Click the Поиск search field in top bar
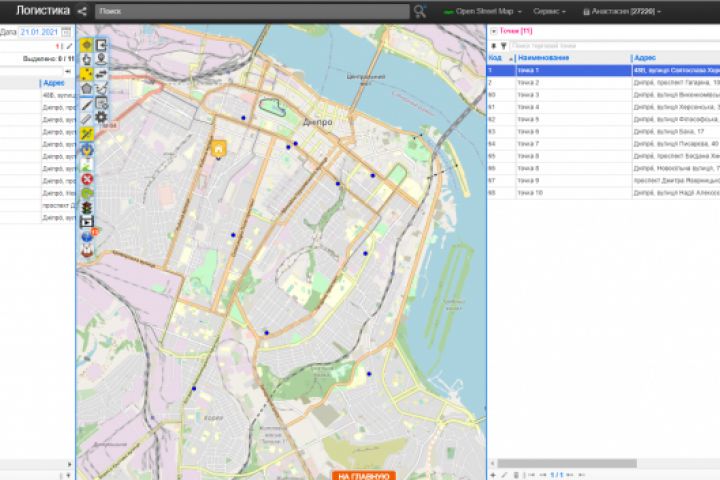This screenshot has height=480, width=720. [x=252, y=11]
